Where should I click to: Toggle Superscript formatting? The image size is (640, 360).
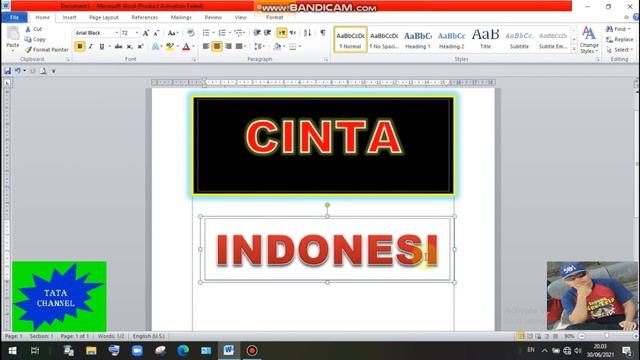tap(140, 47)
